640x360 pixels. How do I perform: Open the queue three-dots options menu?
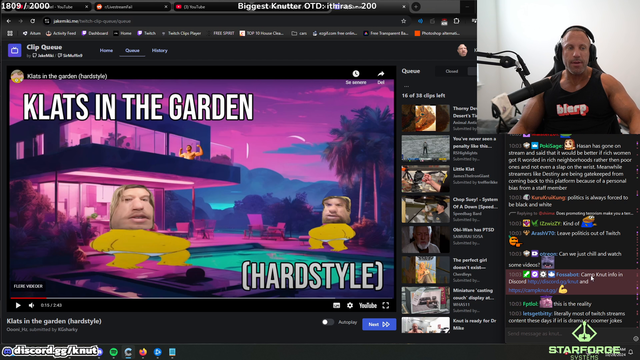point(406,86)
